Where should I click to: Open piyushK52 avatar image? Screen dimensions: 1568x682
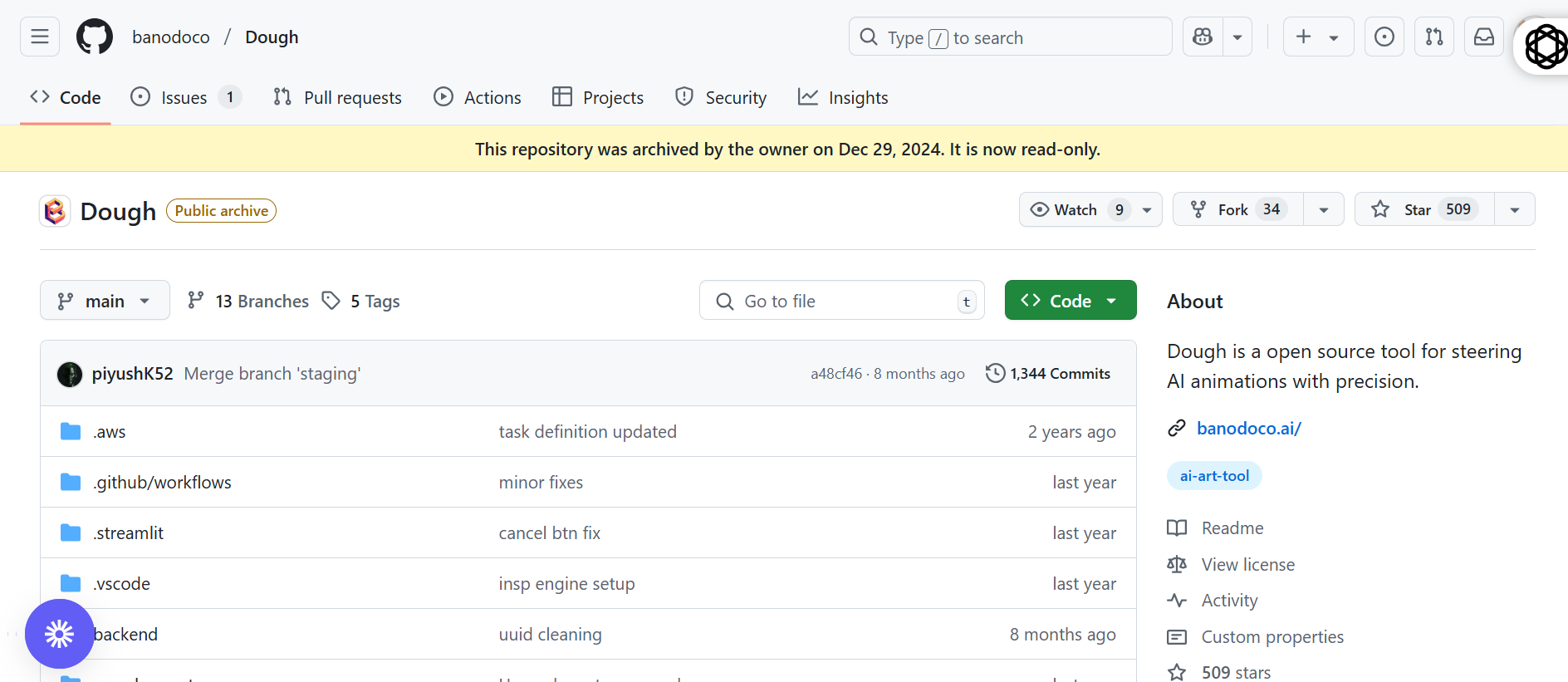pos(70,374)
